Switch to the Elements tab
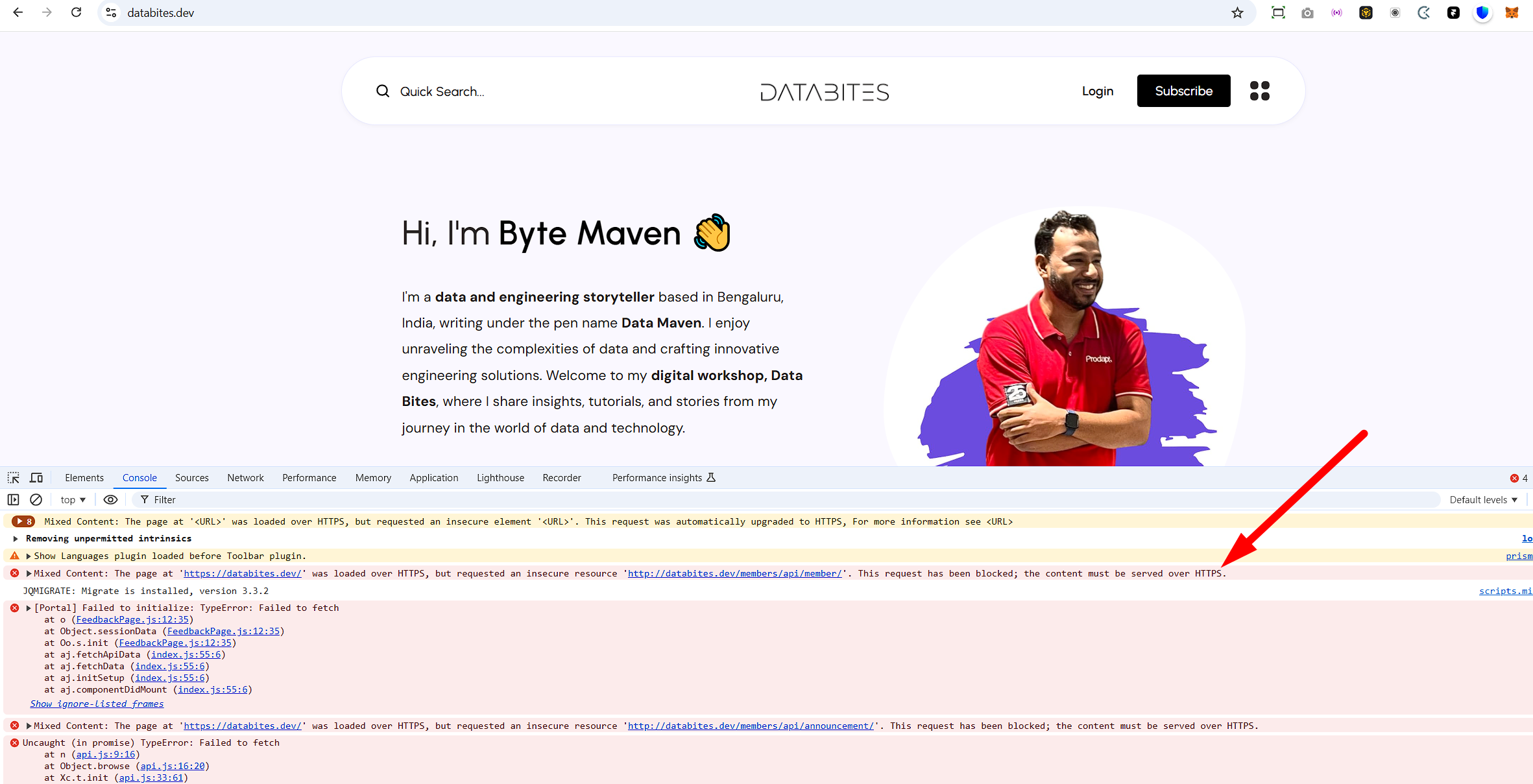Screen dimensions: 1533x784 84,478
